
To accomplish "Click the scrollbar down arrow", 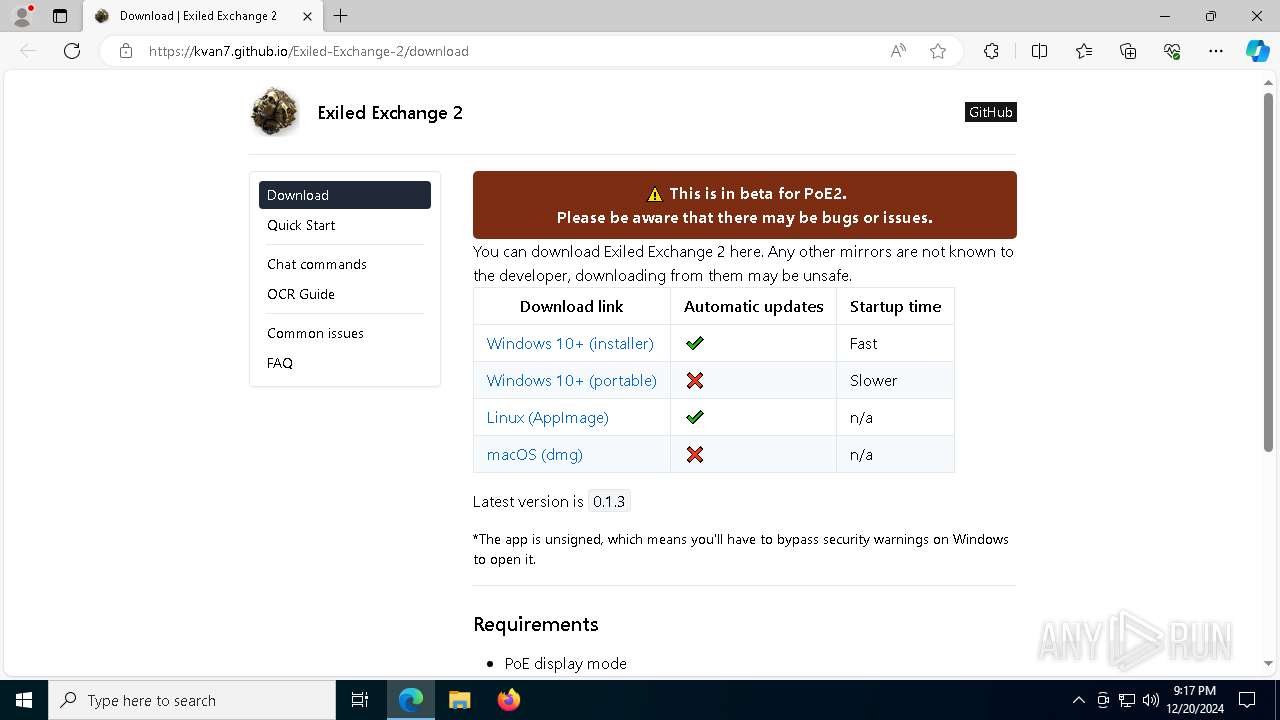I will click(1268, 663).
